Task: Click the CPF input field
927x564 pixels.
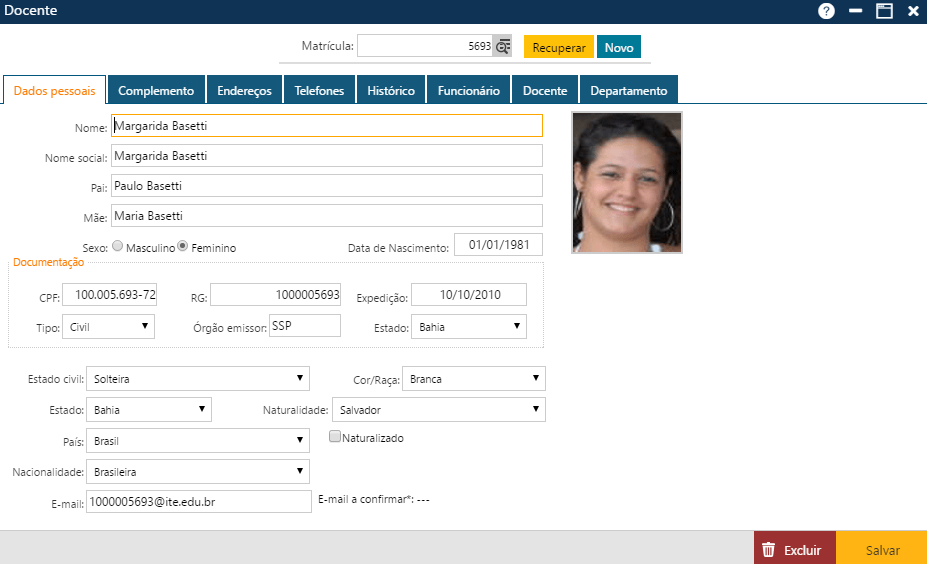Action: [109, 294]
